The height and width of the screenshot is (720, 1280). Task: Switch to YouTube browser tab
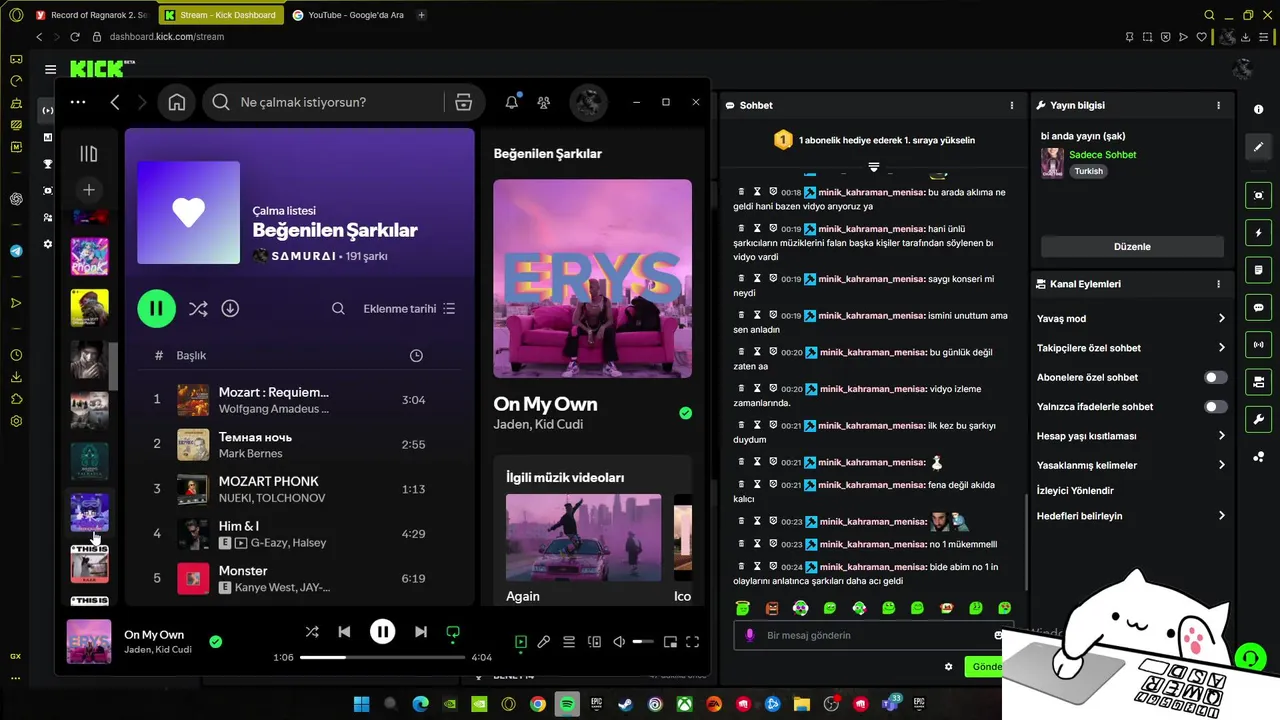349,15
